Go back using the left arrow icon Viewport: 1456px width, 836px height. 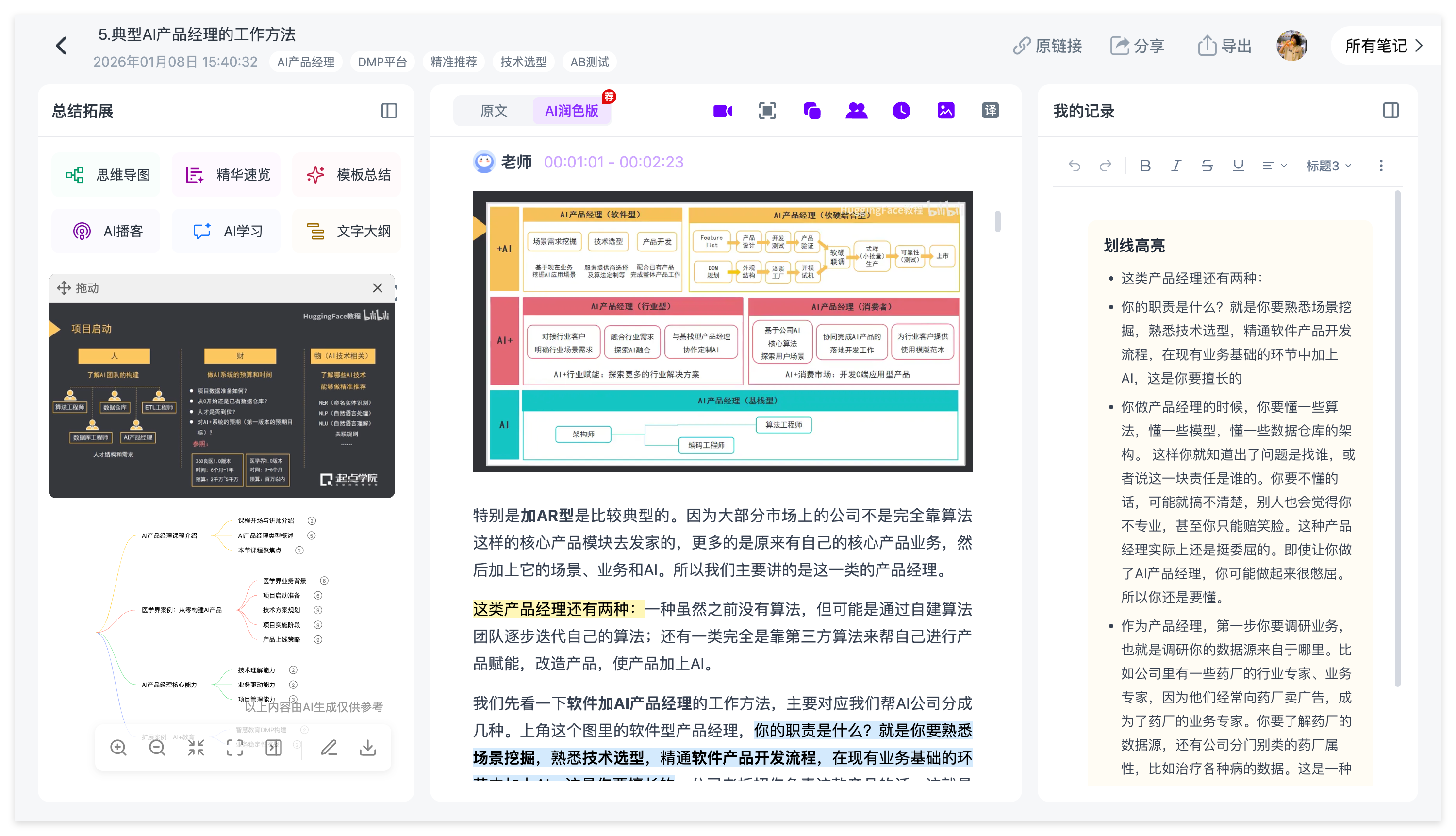(x=62, y=46)
